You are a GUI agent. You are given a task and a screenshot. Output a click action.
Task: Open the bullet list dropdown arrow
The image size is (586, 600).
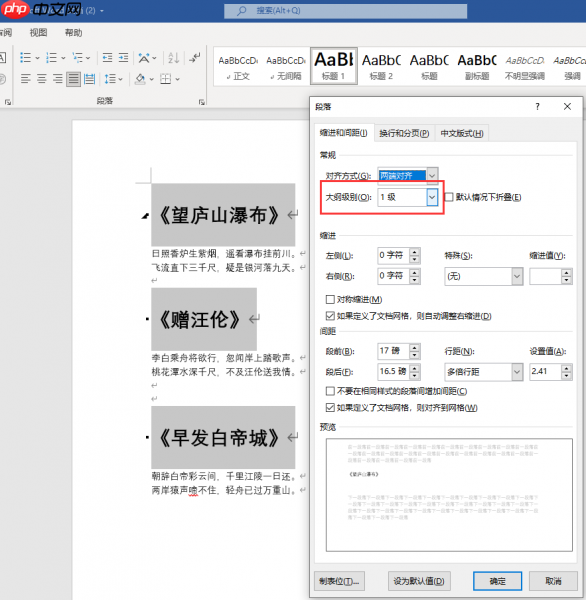pyautogui.click(x=38, y=58)
